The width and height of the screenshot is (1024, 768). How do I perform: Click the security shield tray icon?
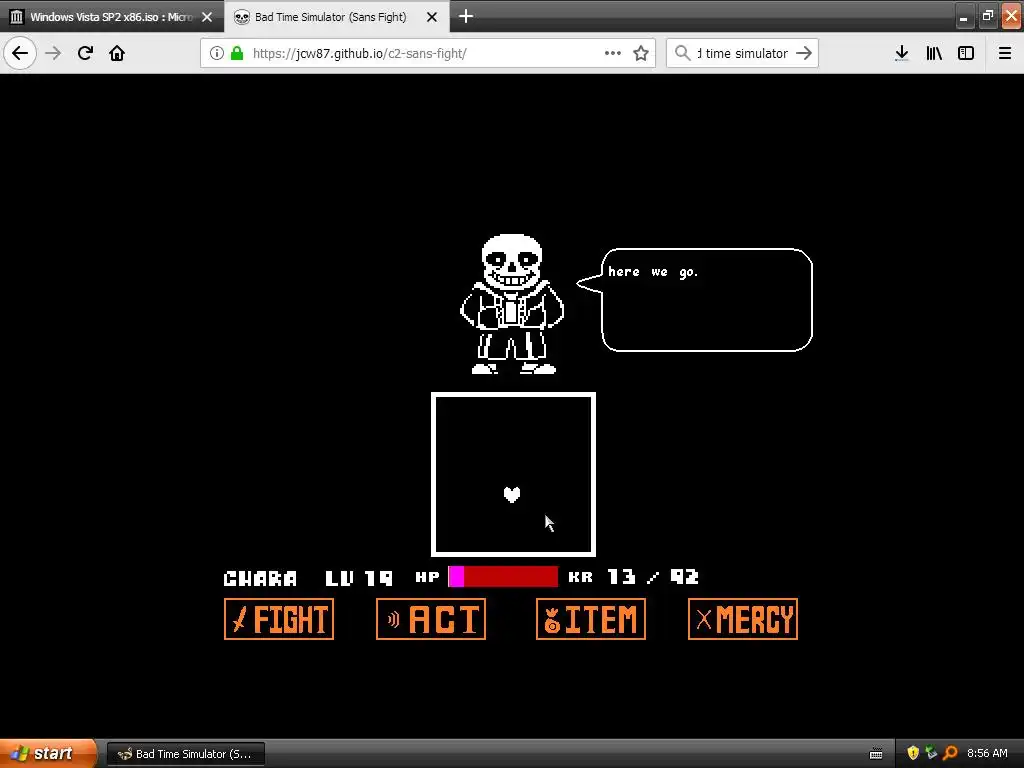(x=913, y=754)
